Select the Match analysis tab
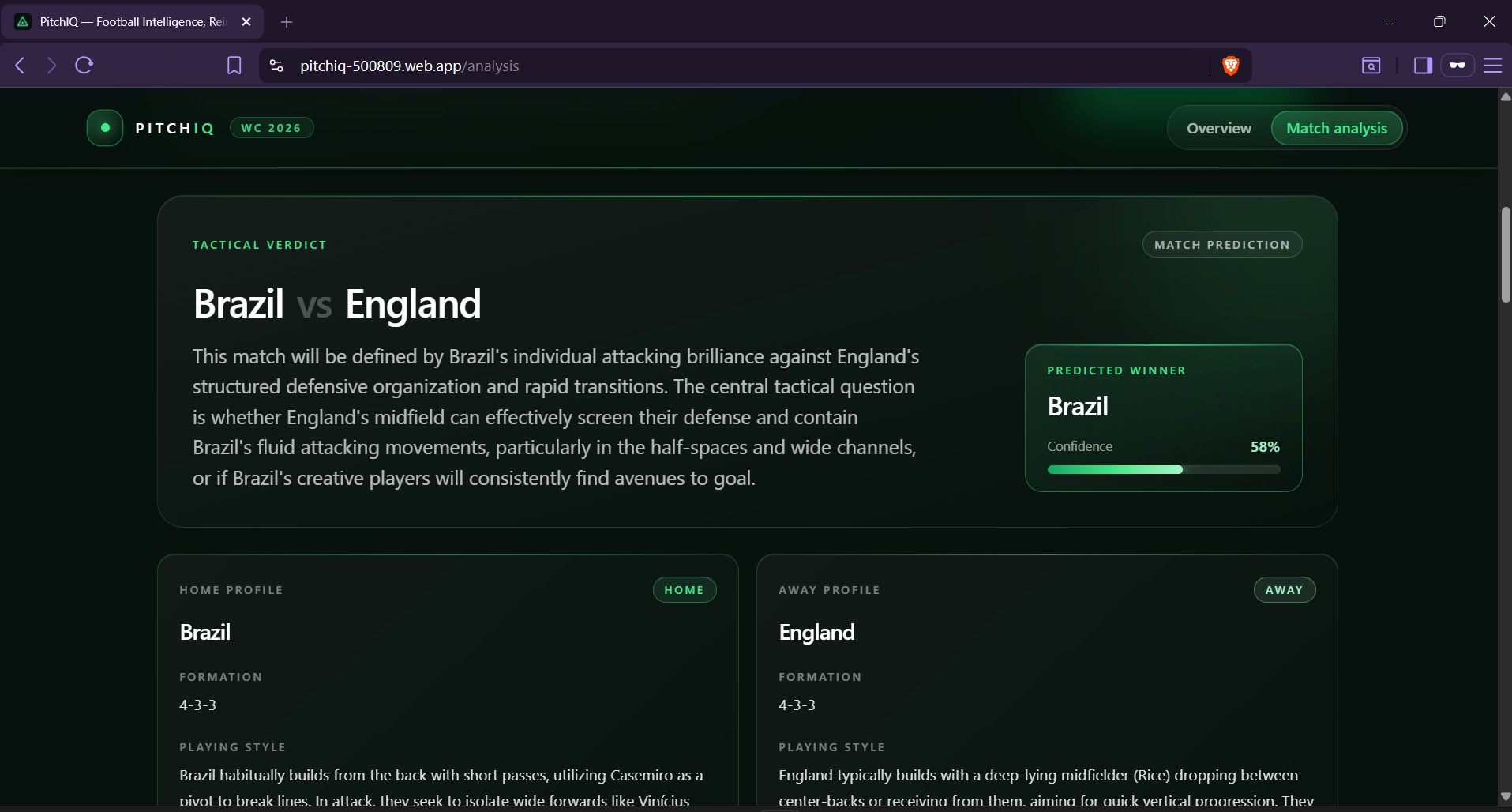The height and width of the screenshot is (812, 1512). [x=1337, y=128]
